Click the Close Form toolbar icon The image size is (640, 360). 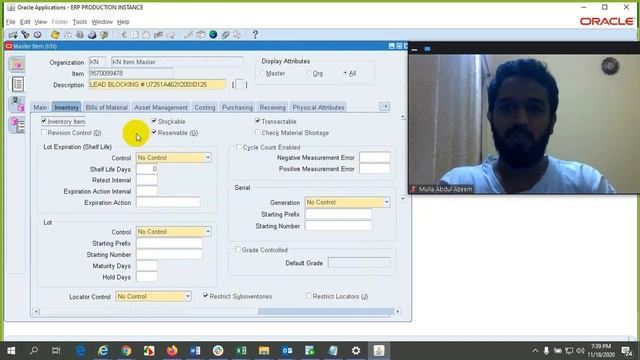click(104, 35)
